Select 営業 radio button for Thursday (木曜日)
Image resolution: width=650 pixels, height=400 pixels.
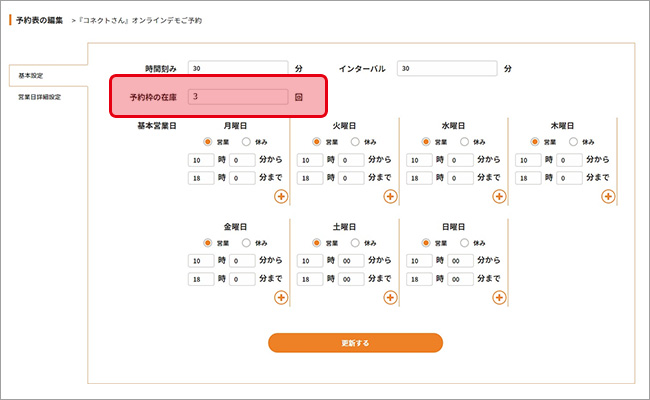click(536, 142)
